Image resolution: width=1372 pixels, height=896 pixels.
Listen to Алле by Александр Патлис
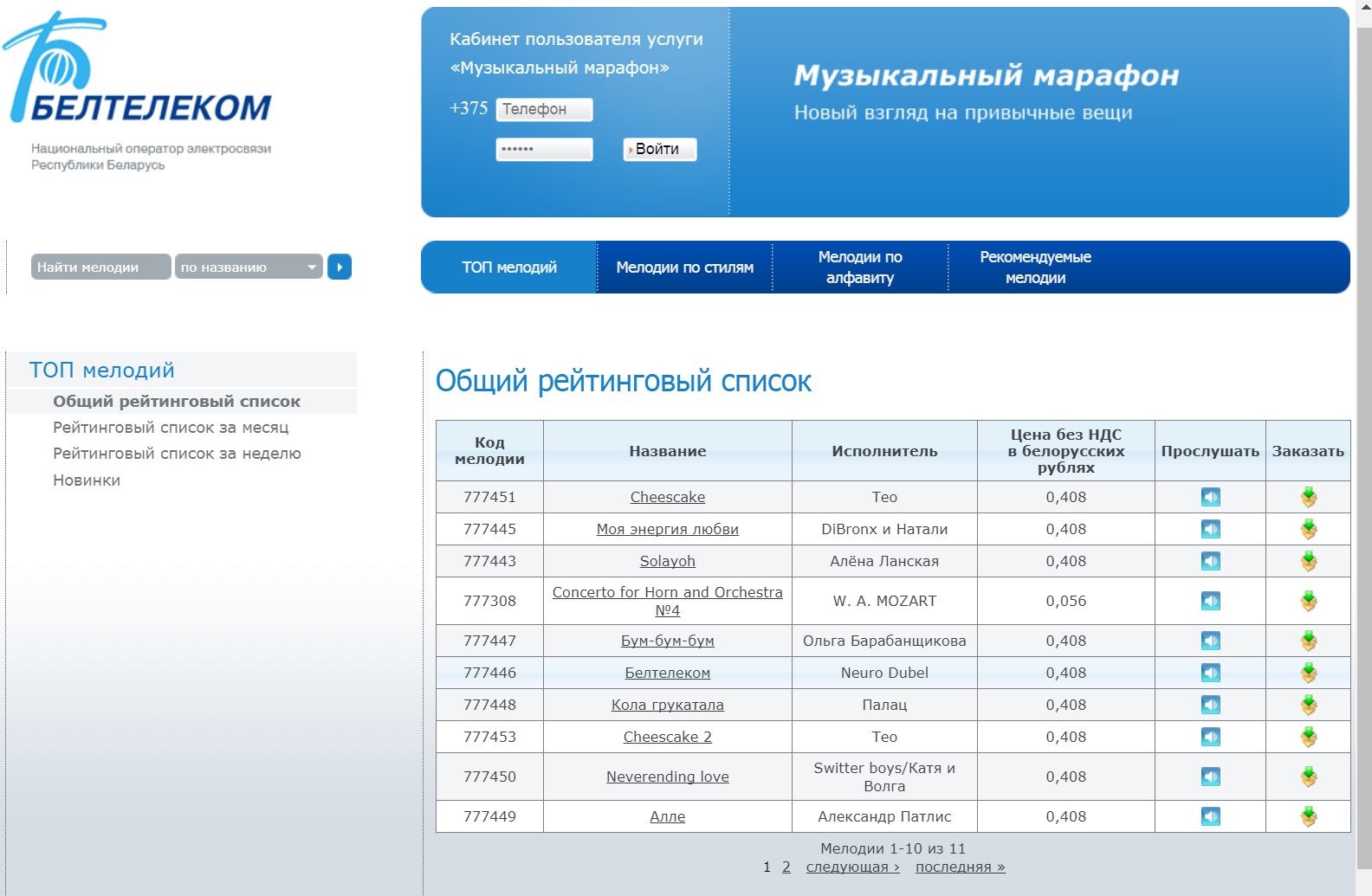pos(1210,816)
